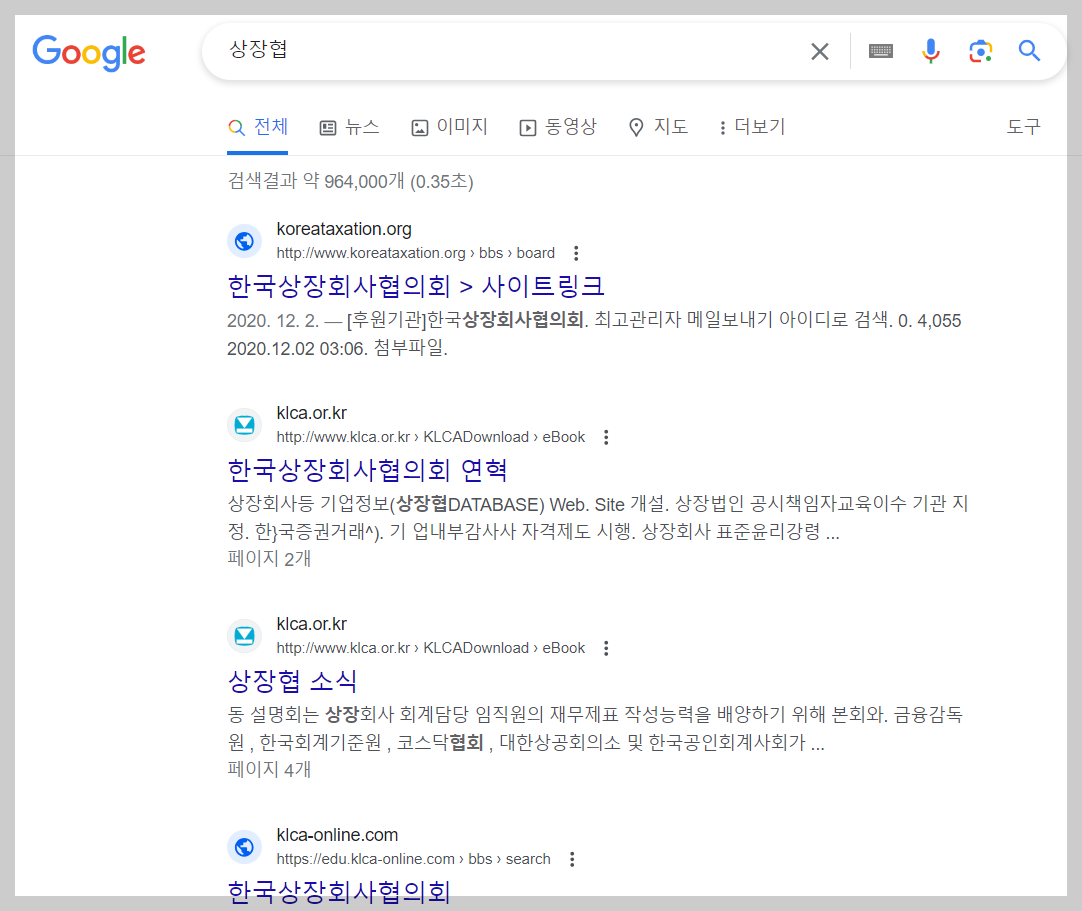Click the klca-online.com globe favicon
Image resolution: width=1082 pixels, height=911 pixels.
(244, 847)
